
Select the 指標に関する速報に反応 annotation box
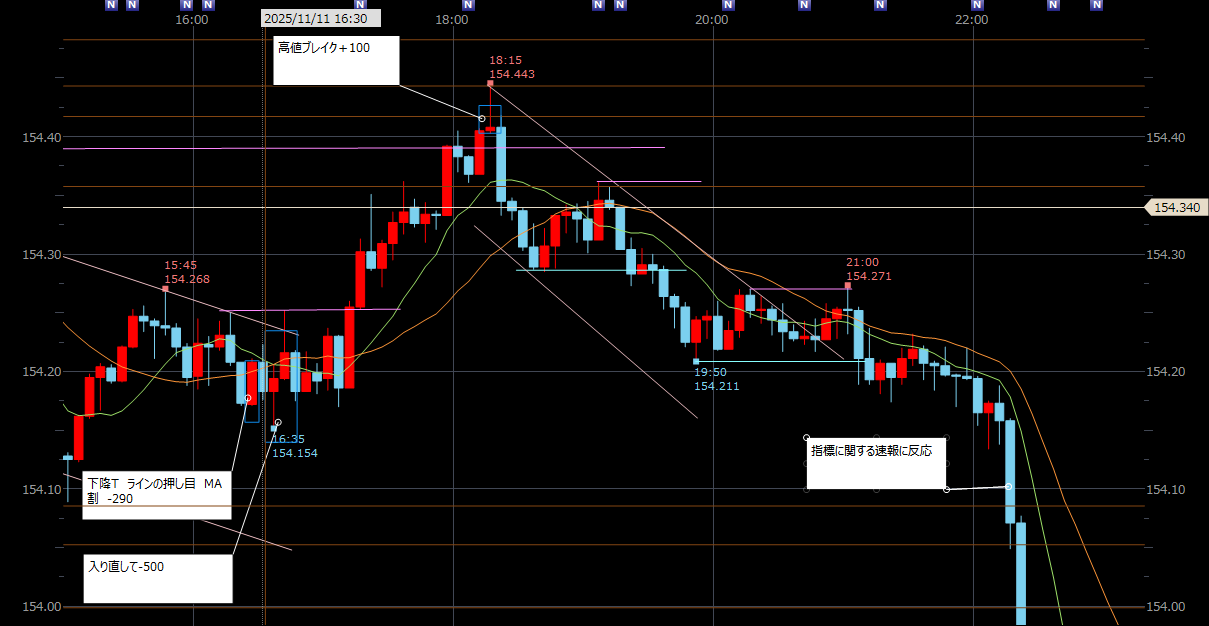pyautogui.click(x=876, y=463)
